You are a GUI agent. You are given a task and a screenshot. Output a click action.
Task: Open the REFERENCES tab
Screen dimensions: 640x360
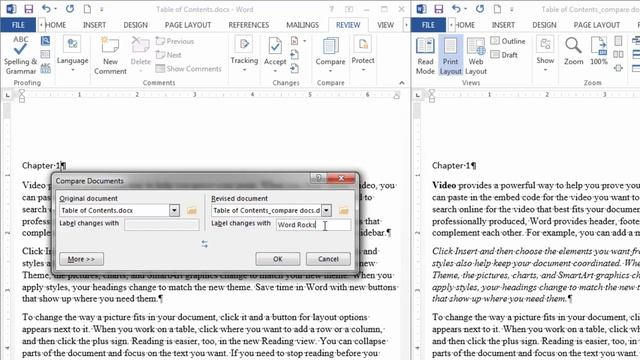[x=249, y=25]
